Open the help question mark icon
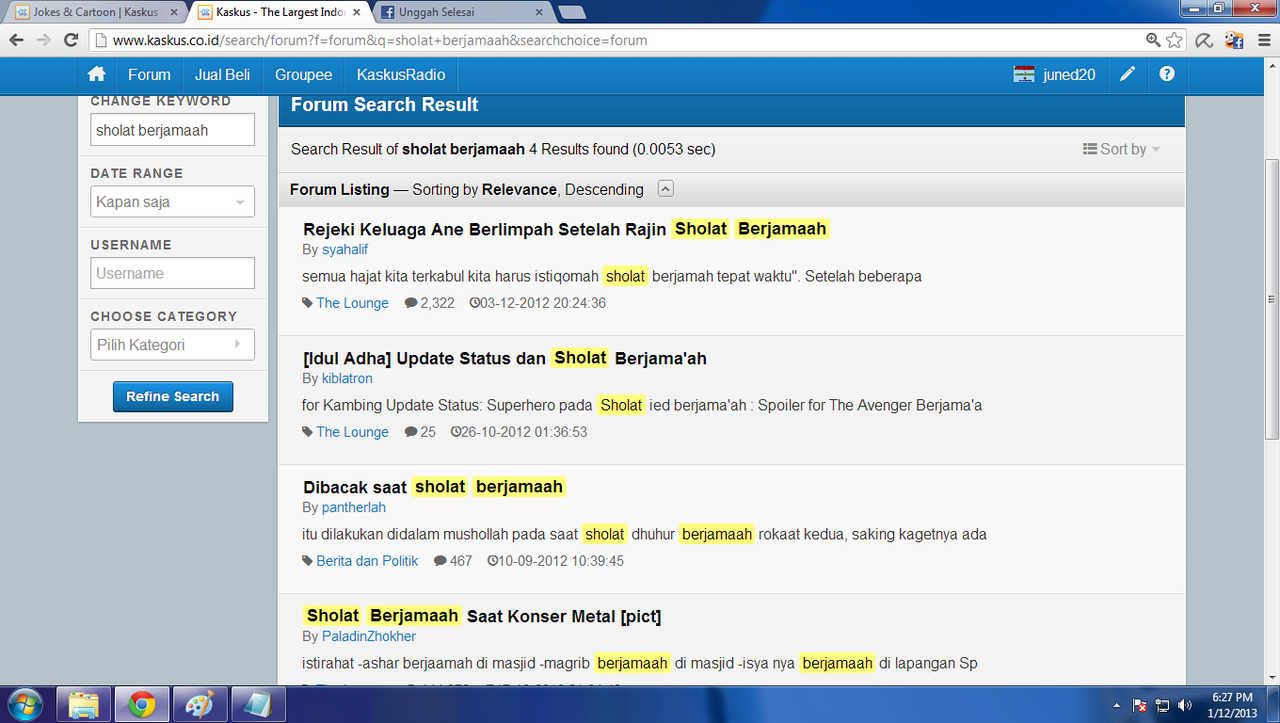 coord(1167,74)
